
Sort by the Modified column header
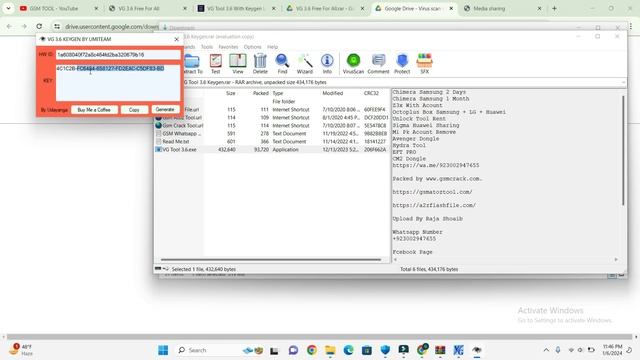pyautogui.click(x=333, y=93)
